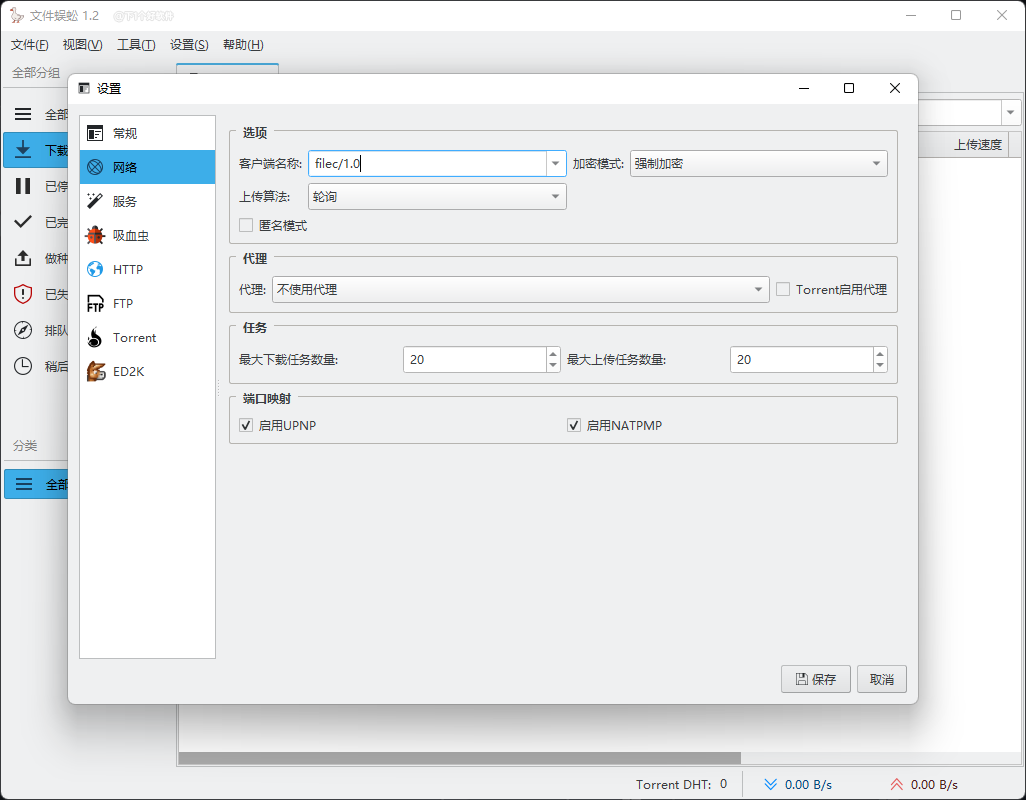
Task: Click the 服务 magic wand icon
Action: pos(95,201)
